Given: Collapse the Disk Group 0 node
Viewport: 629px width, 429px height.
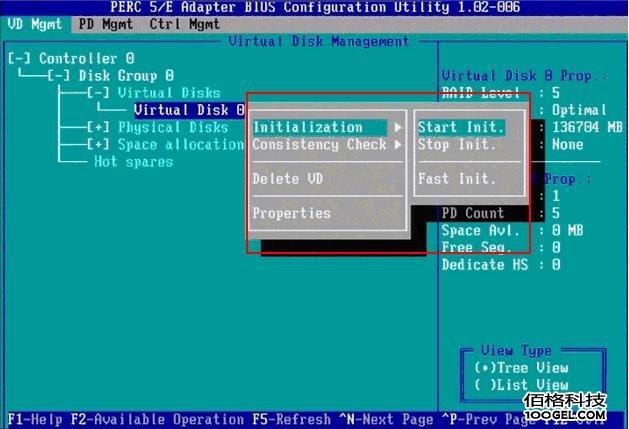Looking at the screenshot, I should (x=59, y=76).
